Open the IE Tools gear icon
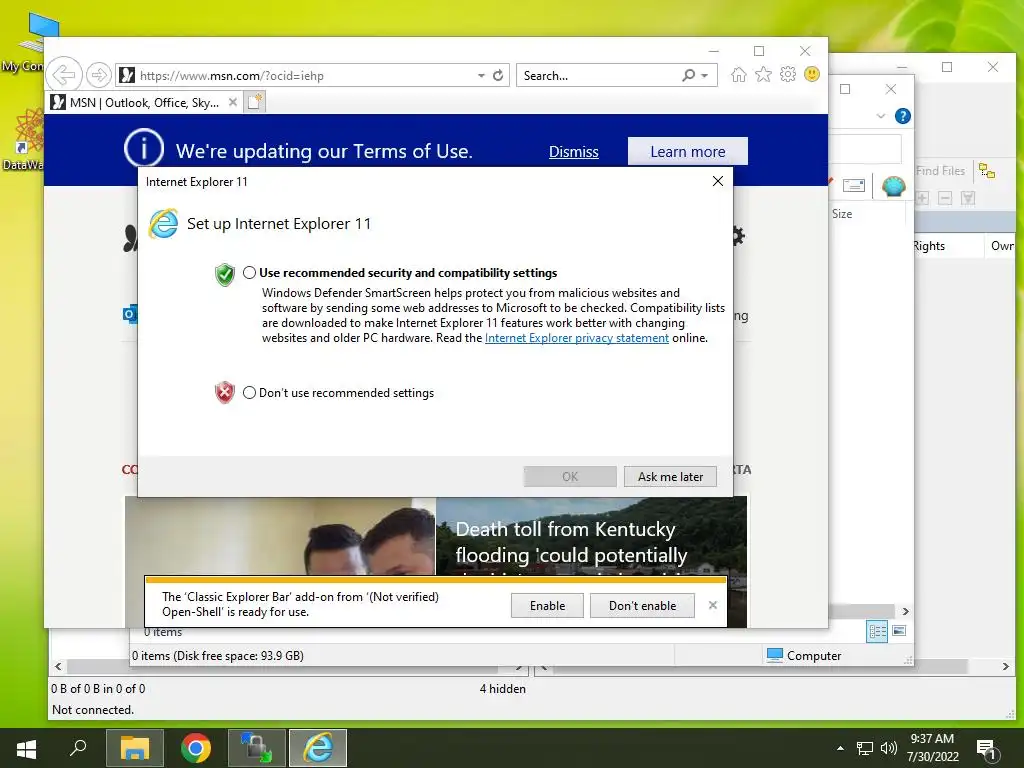This screenshot has width=1024, height=768. [x=788, y=74]
